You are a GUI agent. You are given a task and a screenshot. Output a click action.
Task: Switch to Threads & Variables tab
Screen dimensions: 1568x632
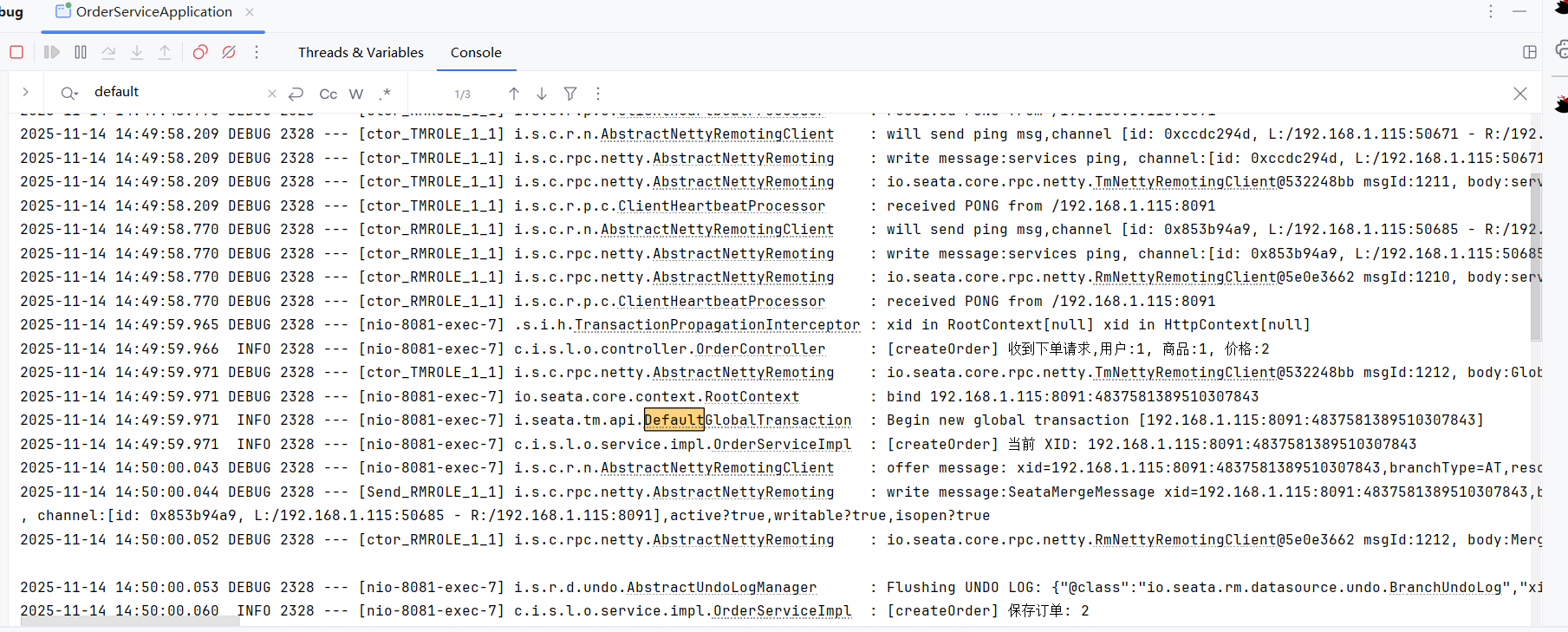click(361, 52)
